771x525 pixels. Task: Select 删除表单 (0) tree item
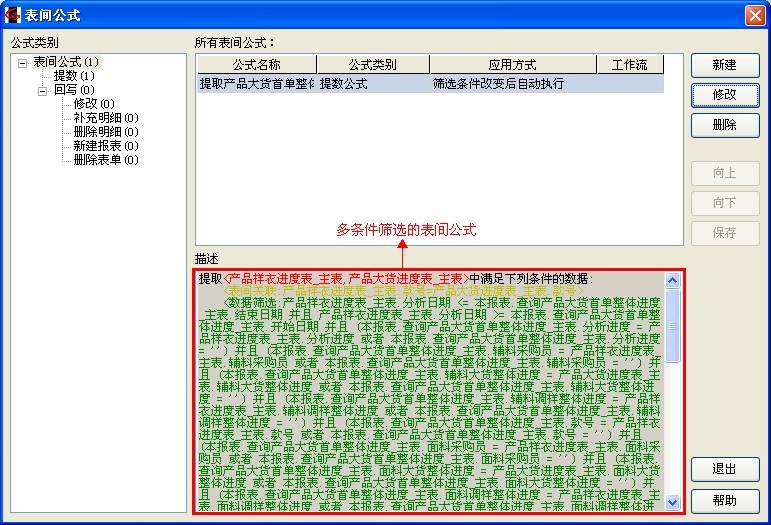coord(105,160)
